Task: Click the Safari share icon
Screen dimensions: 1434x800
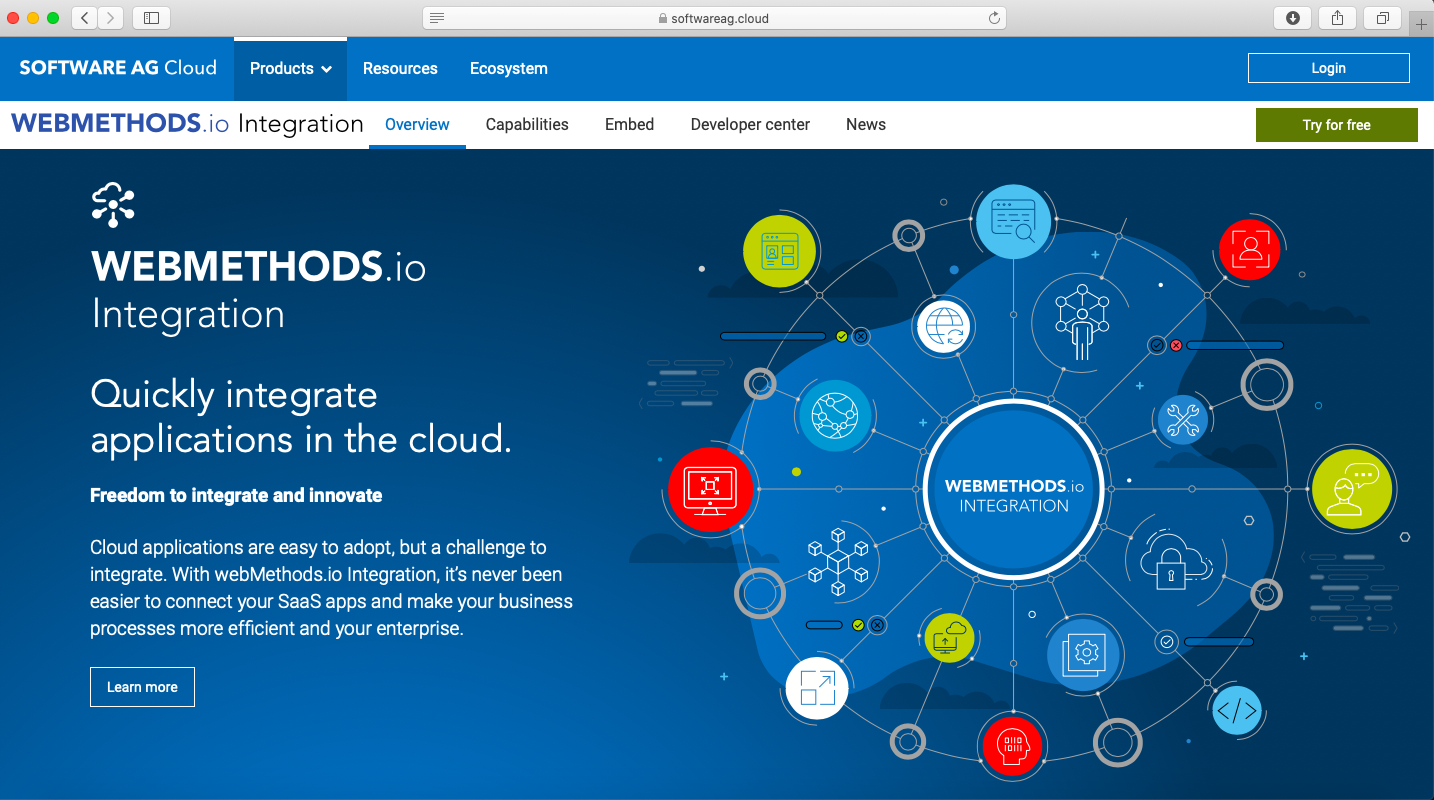Action: point(1337,18)
